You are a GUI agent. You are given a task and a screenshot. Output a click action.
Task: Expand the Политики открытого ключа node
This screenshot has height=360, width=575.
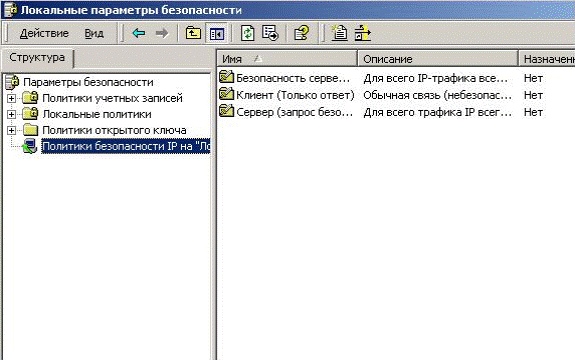pos(11,130)
